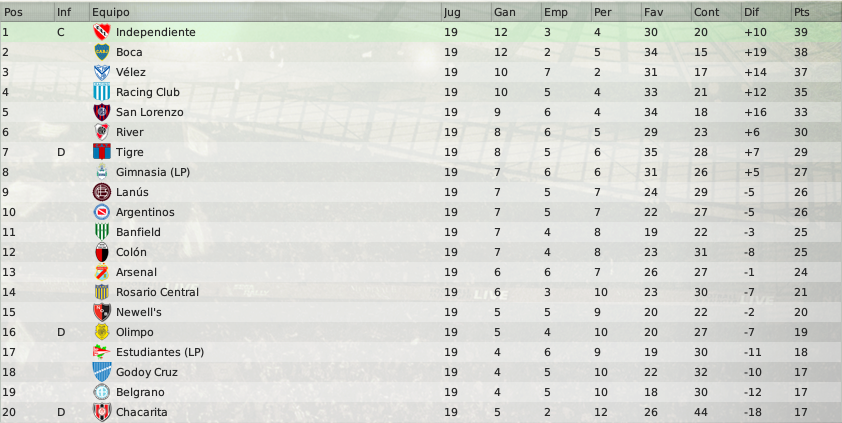
Task: Sort table by Pts column header
Action: [816, 12]
